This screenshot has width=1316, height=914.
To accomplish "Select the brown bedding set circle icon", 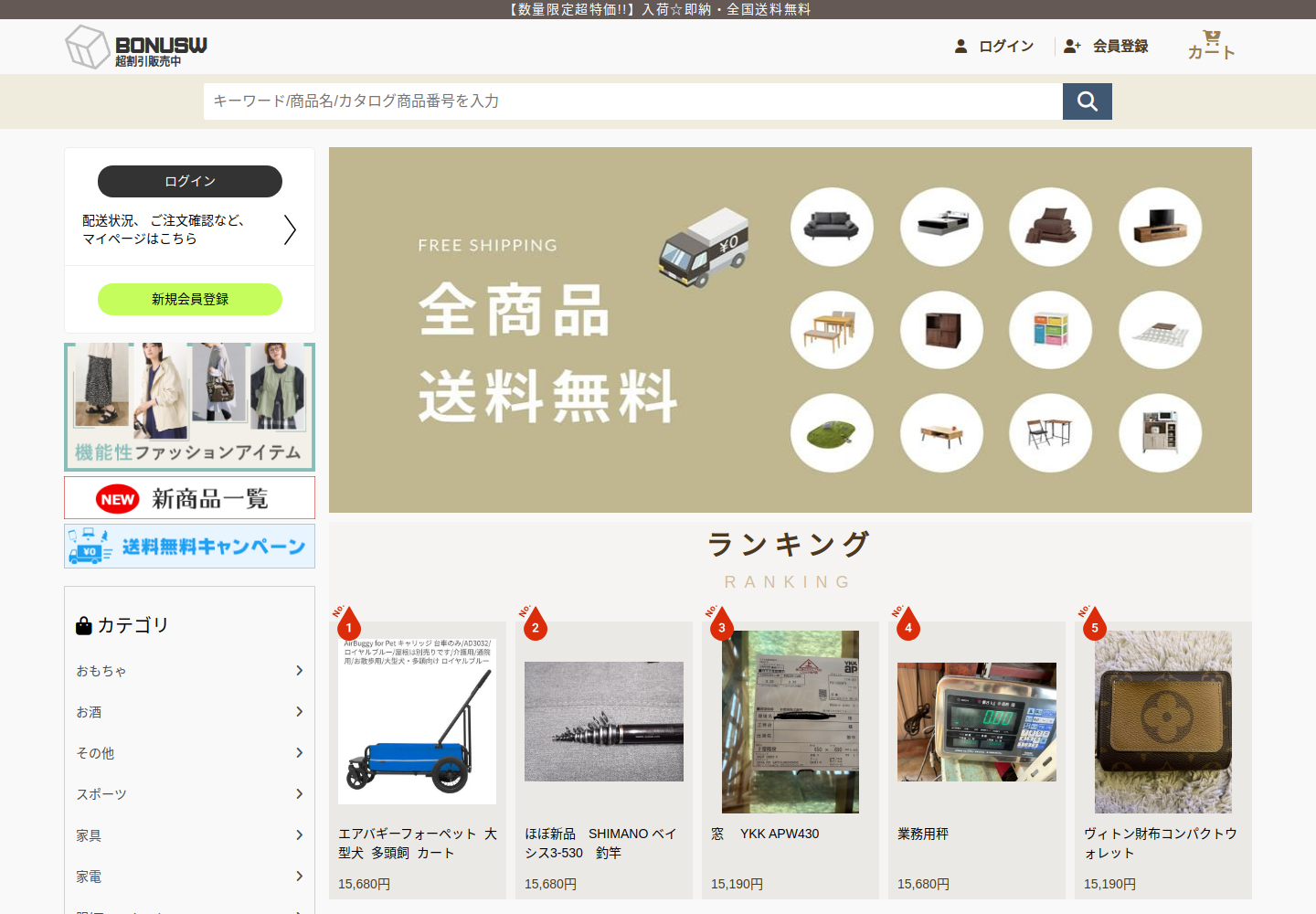I will [x=1051, y=227].
